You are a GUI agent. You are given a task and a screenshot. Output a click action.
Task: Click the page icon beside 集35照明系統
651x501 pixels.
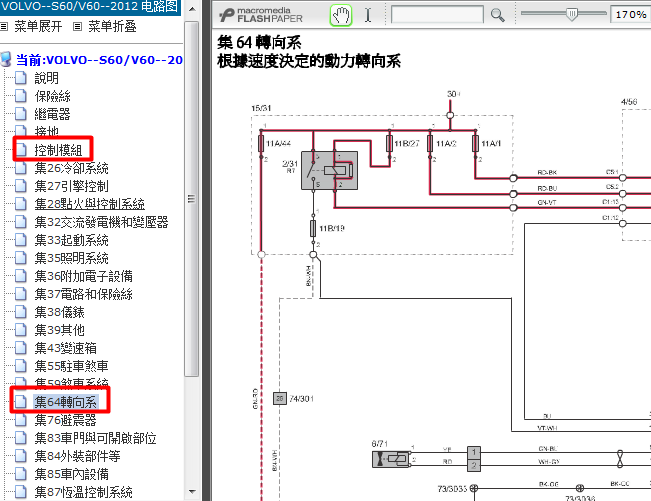tap(21, 258)
